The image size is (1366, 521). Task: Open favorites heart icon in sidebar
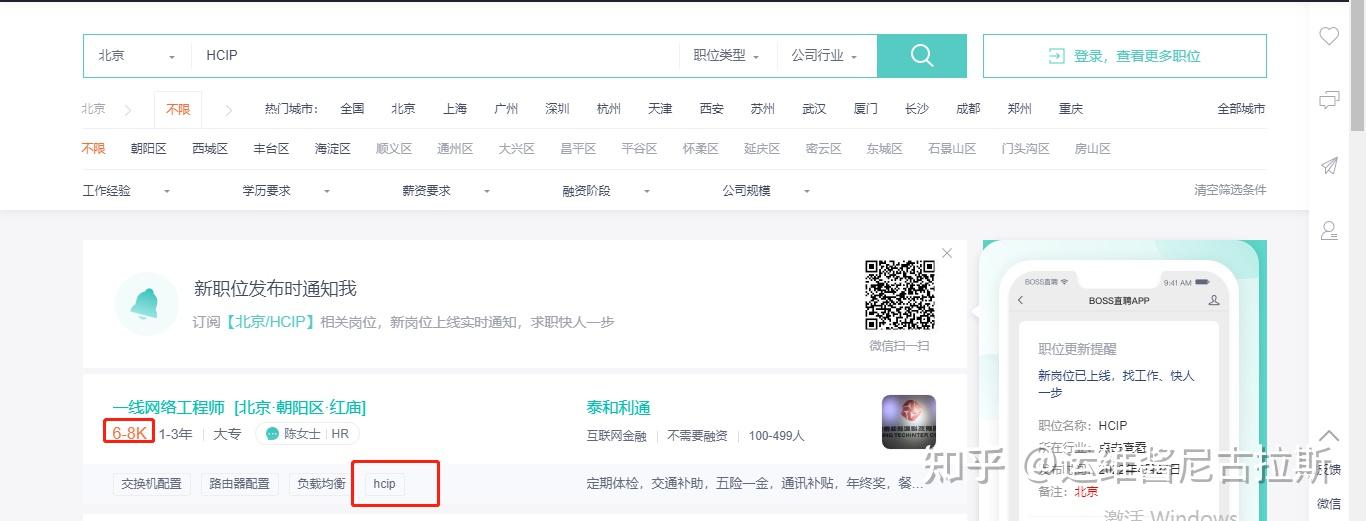1329,36
